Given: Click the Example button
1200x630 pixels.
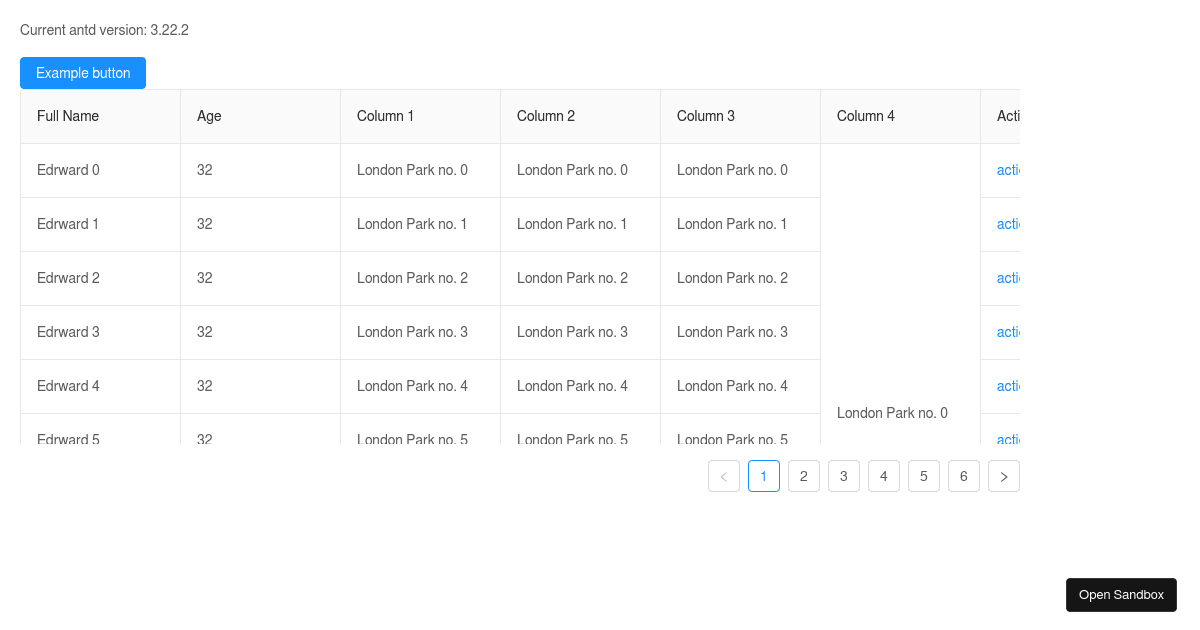Looking at the screenshot, I should tap(82, 72).
